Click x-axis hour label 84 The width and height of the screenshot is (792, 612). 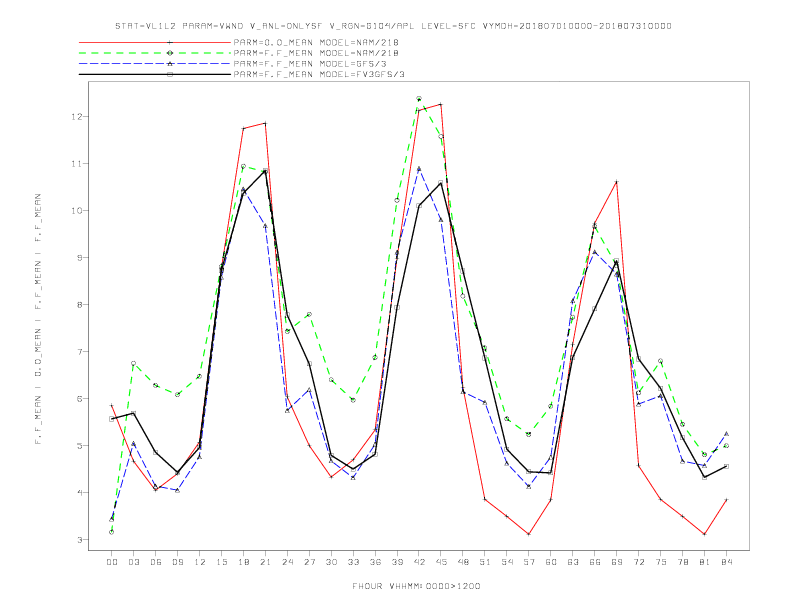click(x=726, y=562)
